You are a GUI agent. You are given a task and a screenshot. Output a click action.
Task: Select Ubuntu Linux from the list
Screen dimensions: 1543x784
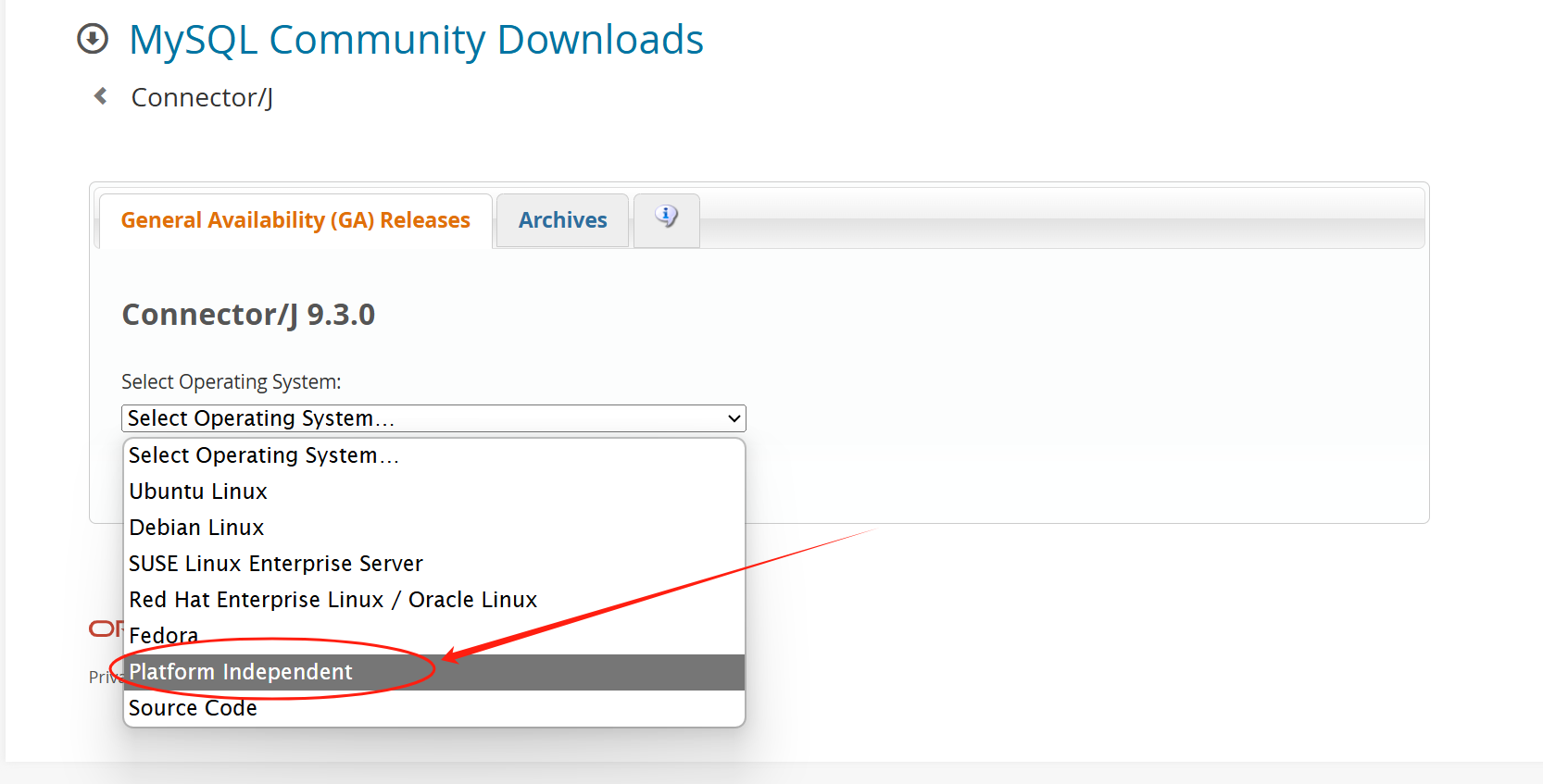434,492
